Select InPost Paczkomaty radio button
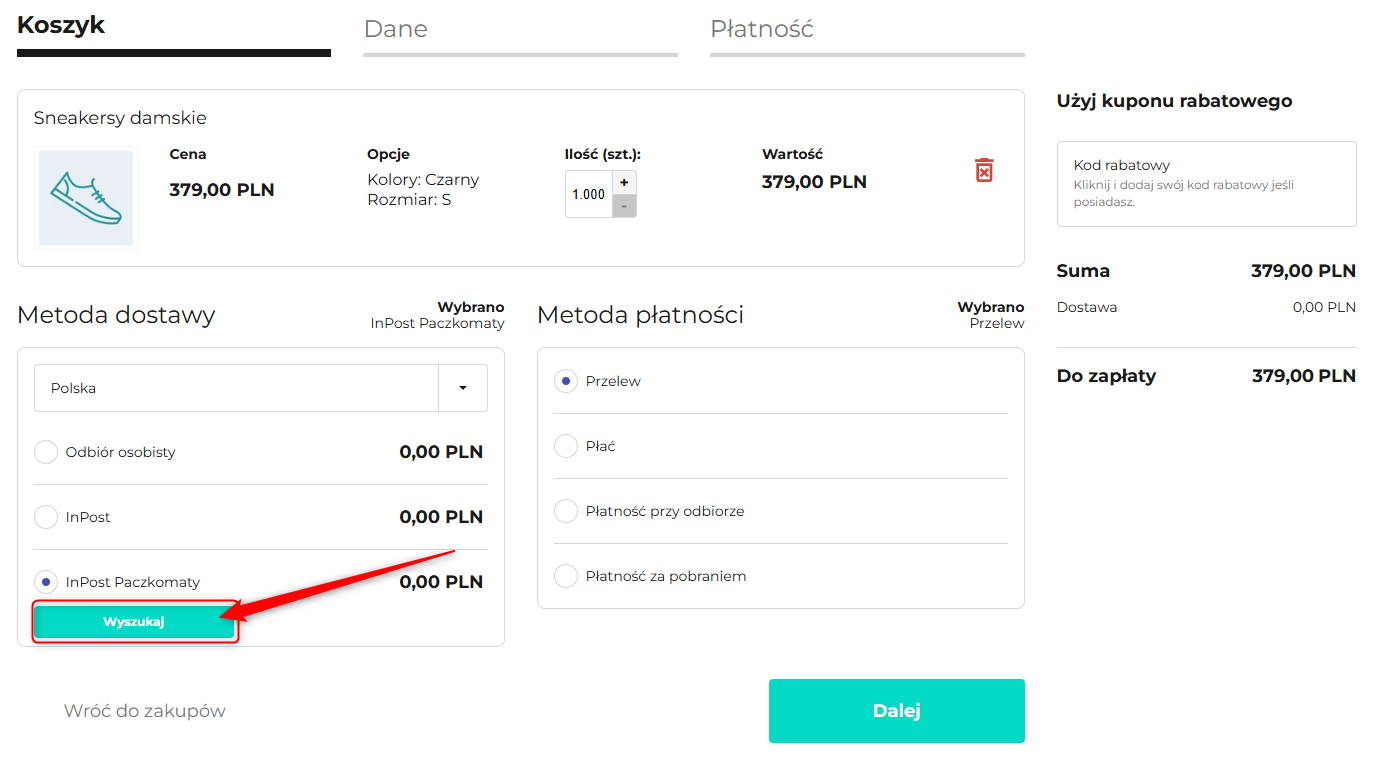The height and width of the screenshot is (763, 1386). tap(46, 582)
